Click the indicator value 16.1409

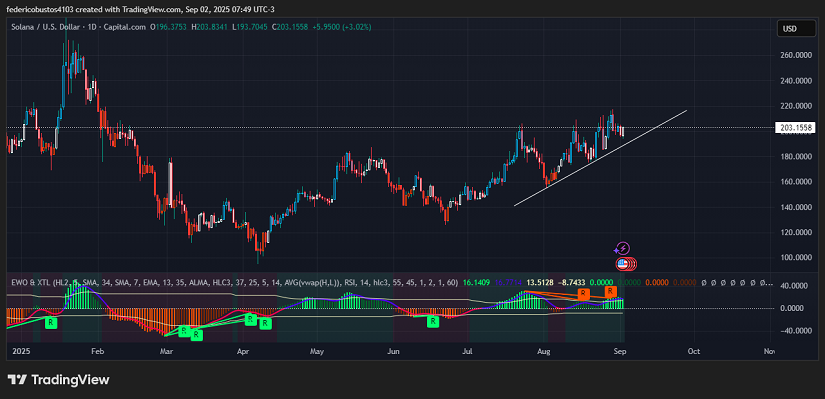[476, 283]
